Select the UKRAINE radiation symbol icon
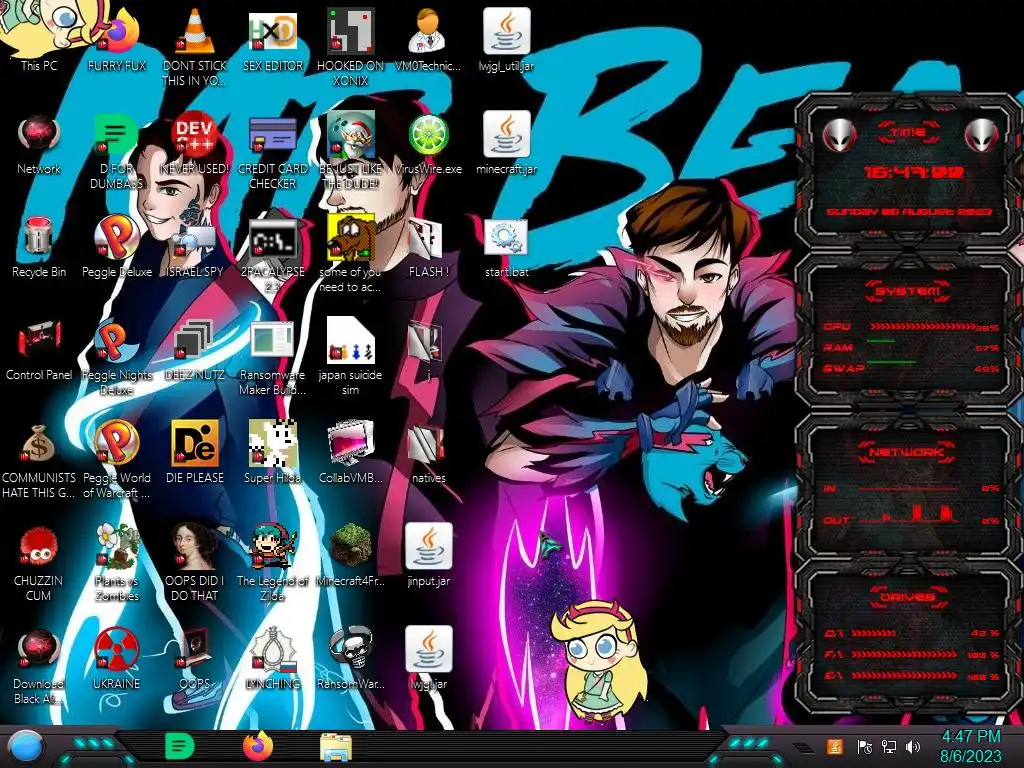1024x768 pixels. (x=117, y=649)
